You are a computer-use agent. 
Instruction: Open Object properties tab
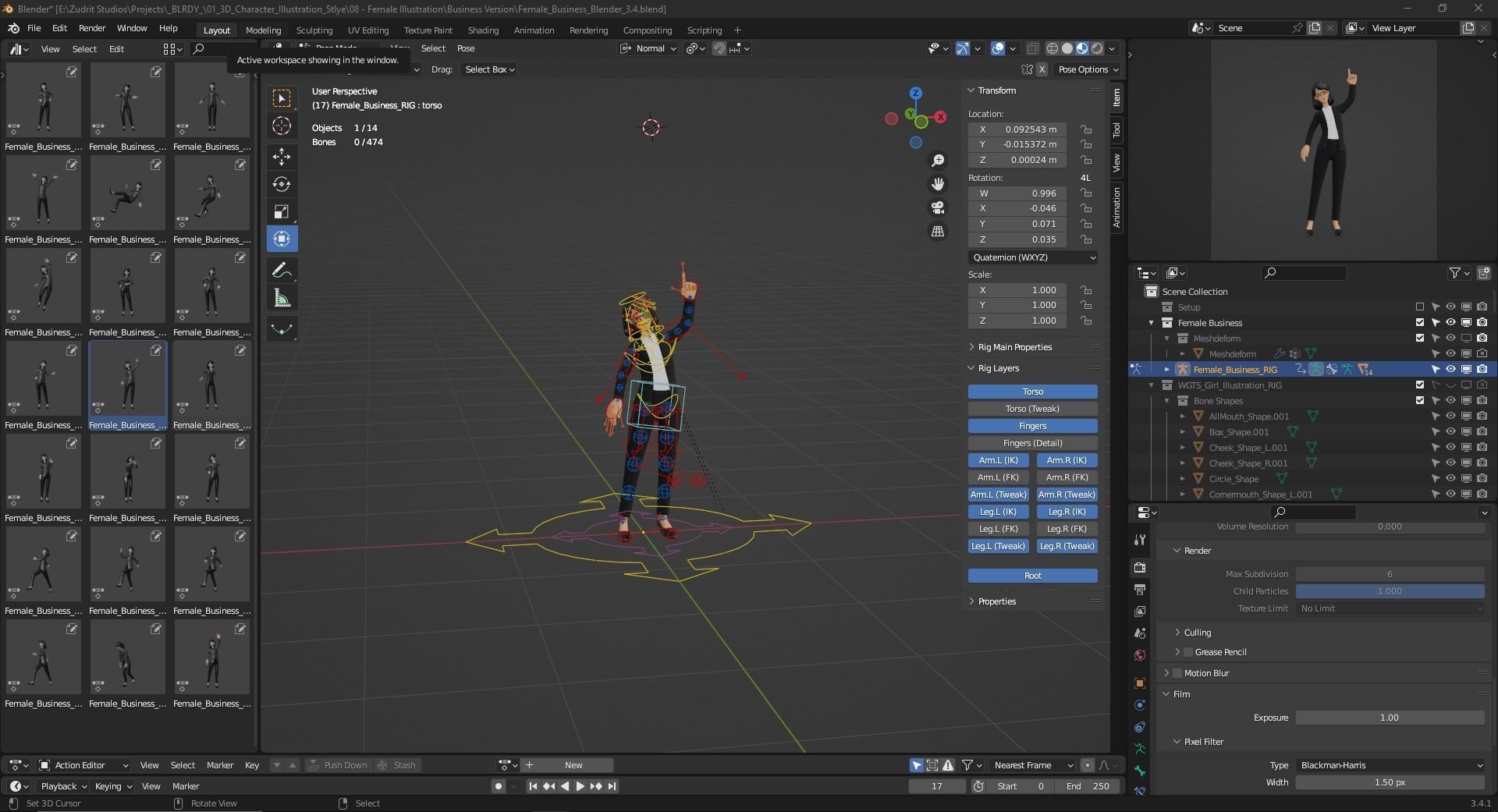point(1140,683)
